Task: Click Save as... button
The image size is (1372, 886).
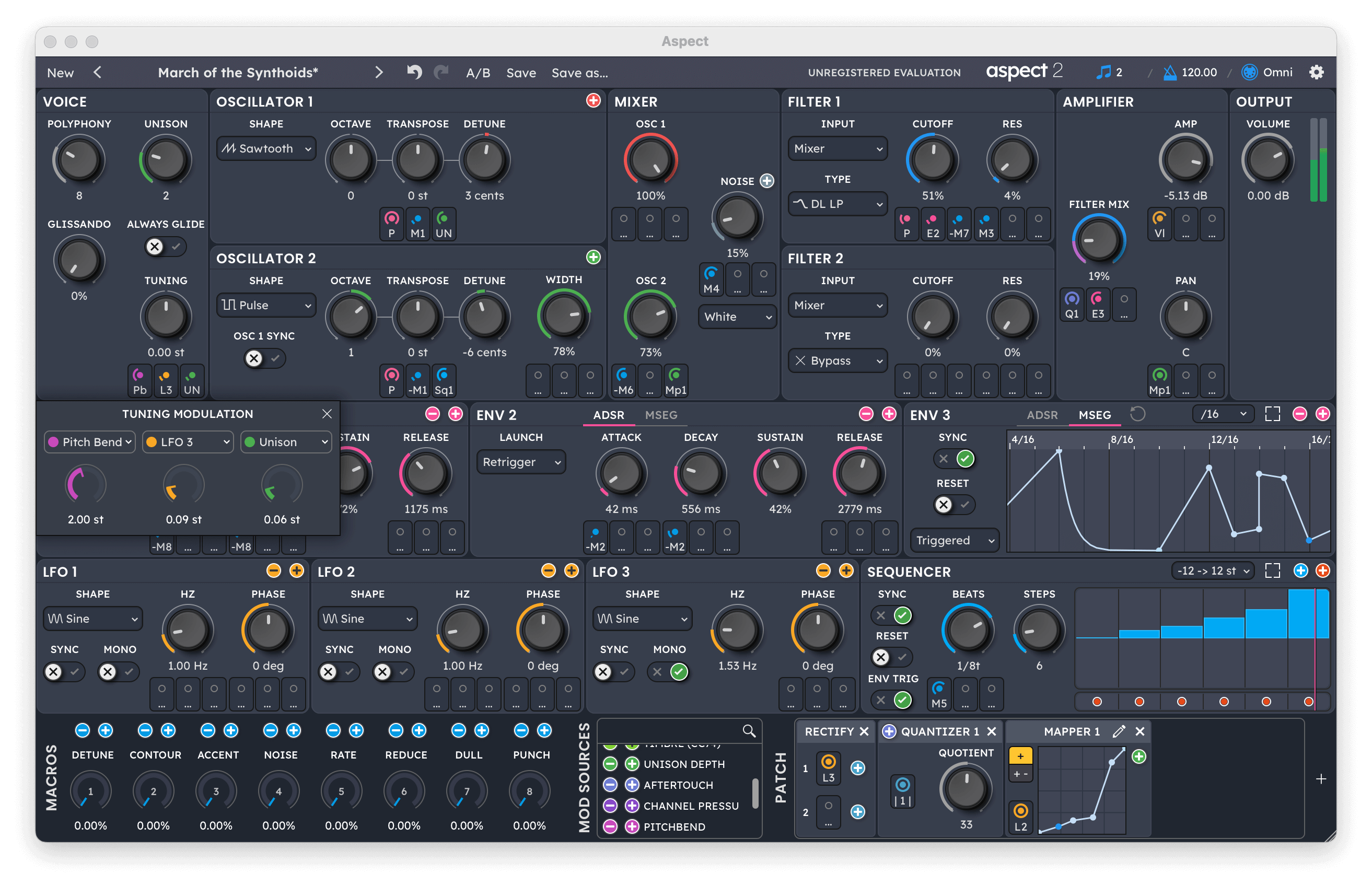Action: 579,73
